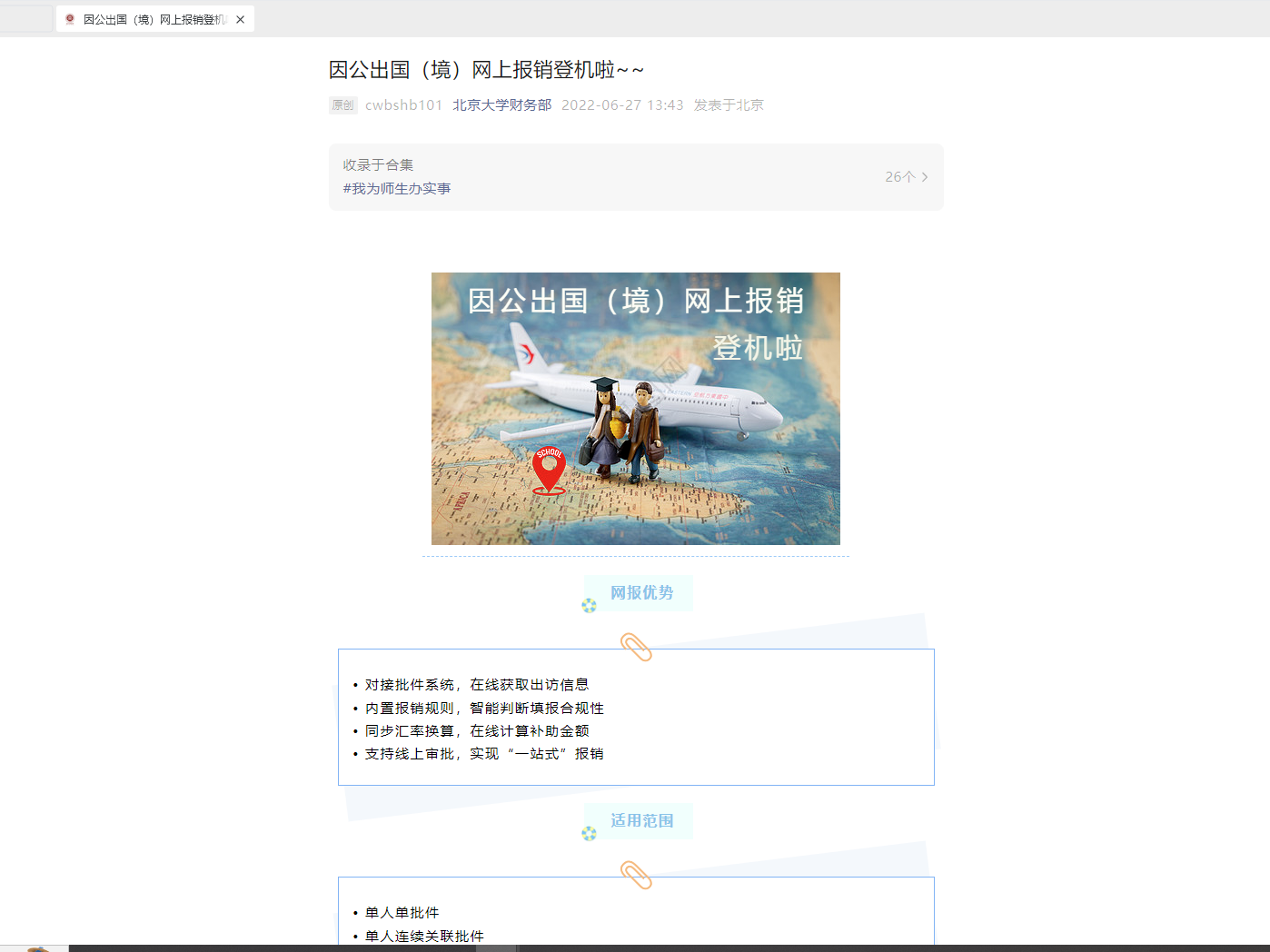Open the #我为师生办实事 collection link
Screen dimensions: 1270x952
[397, 189]
